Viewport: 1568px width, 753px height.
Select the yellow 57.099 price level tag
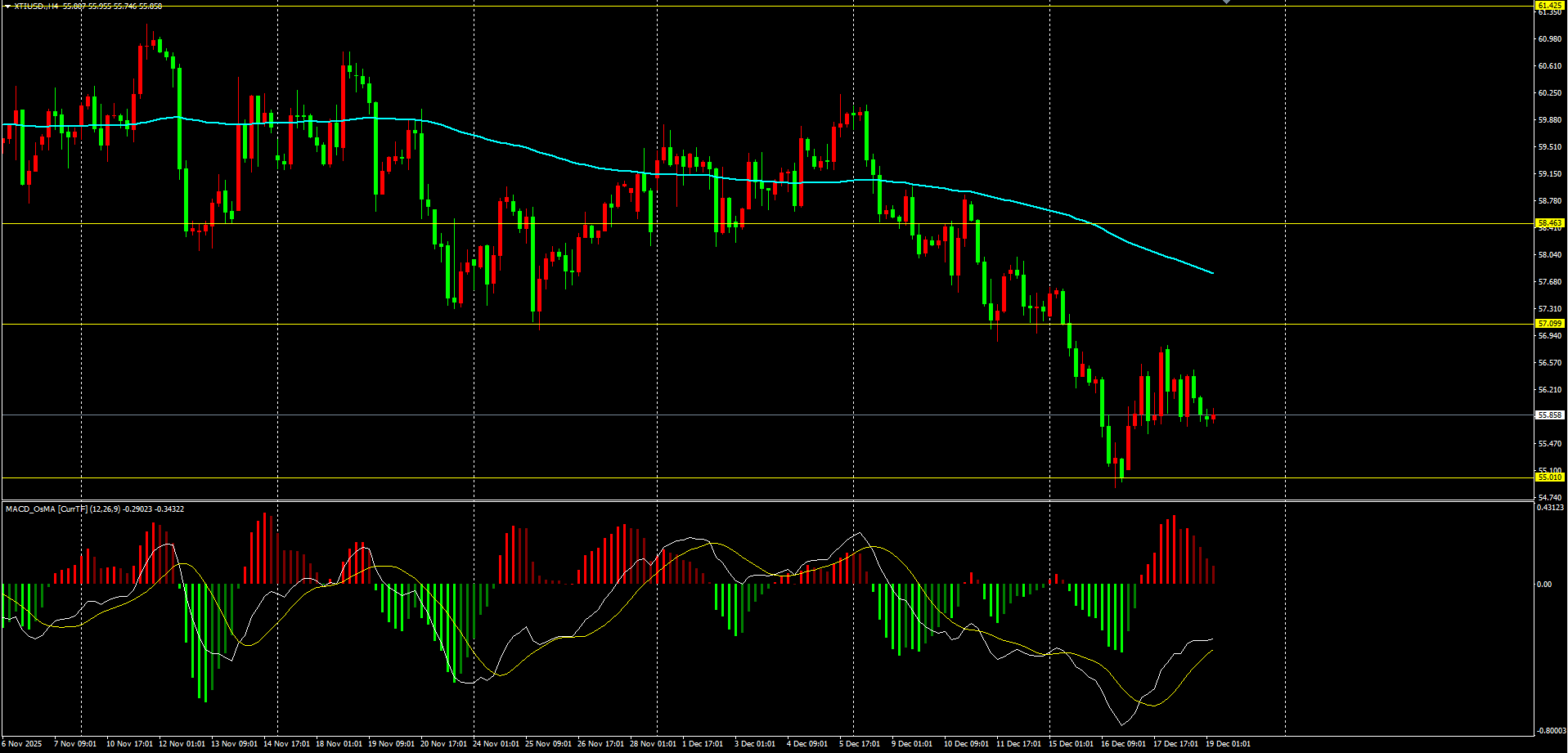[x=1549, y=324]
